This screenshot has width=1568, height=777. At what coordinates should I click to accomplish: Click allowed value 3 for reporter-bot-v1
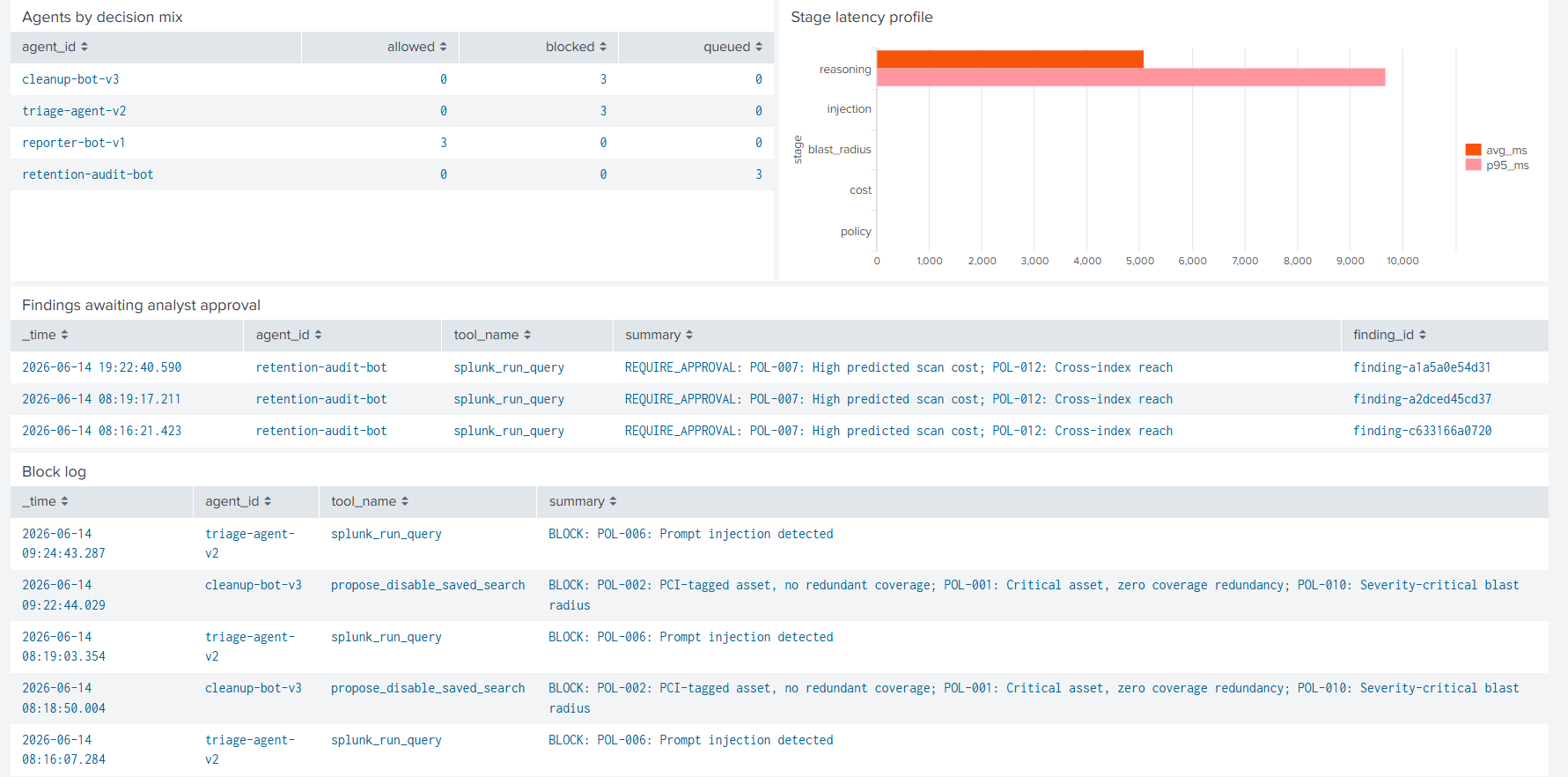coord(444,143)
